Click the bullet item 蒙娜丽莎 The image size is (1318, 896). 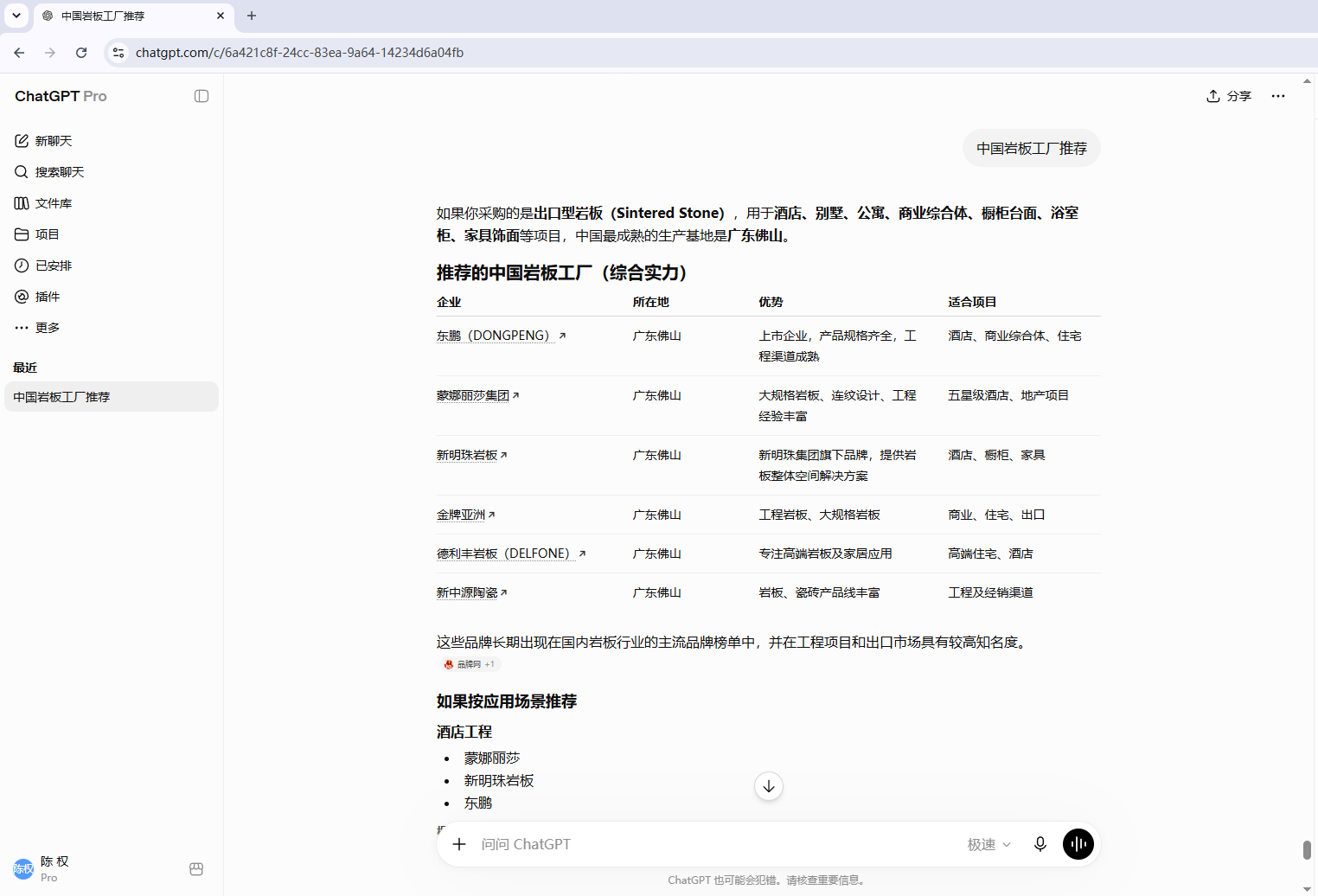click(492, 758)
